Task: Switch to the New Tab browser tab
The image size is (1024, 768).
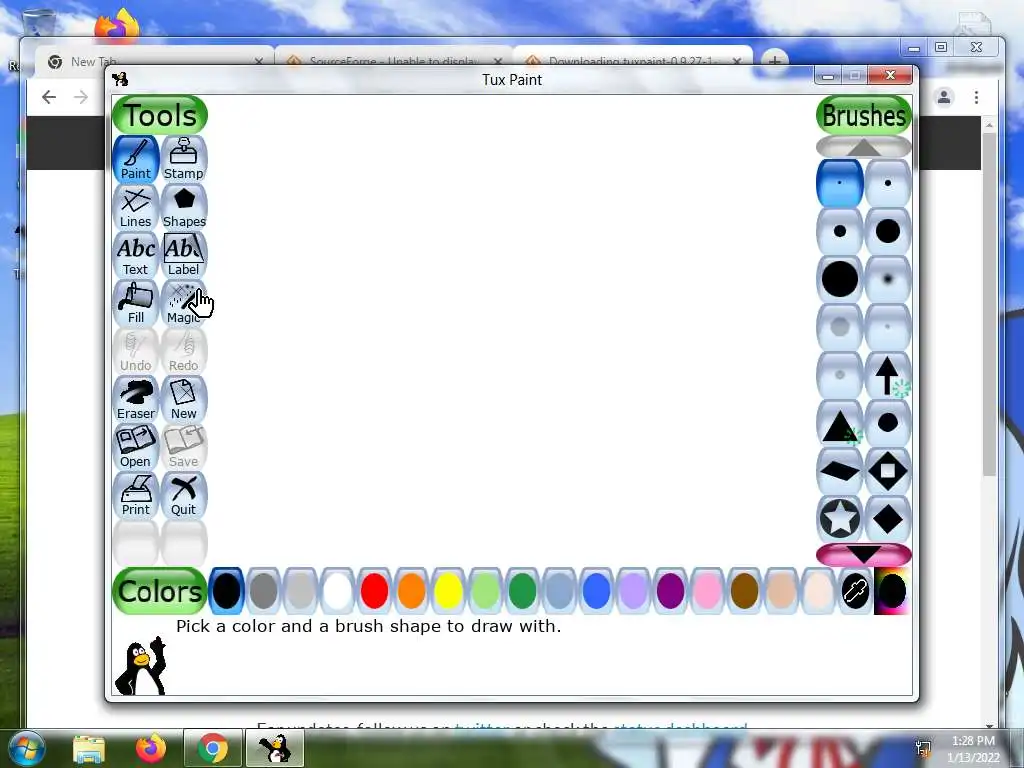Action: coord(155,61)
